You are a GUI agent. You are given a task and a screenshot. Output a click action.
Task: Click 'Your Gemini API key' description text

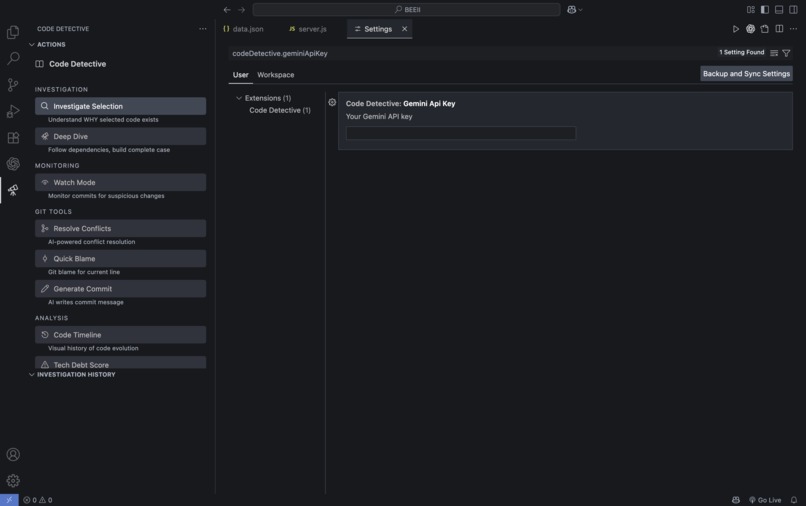point(379,116)
